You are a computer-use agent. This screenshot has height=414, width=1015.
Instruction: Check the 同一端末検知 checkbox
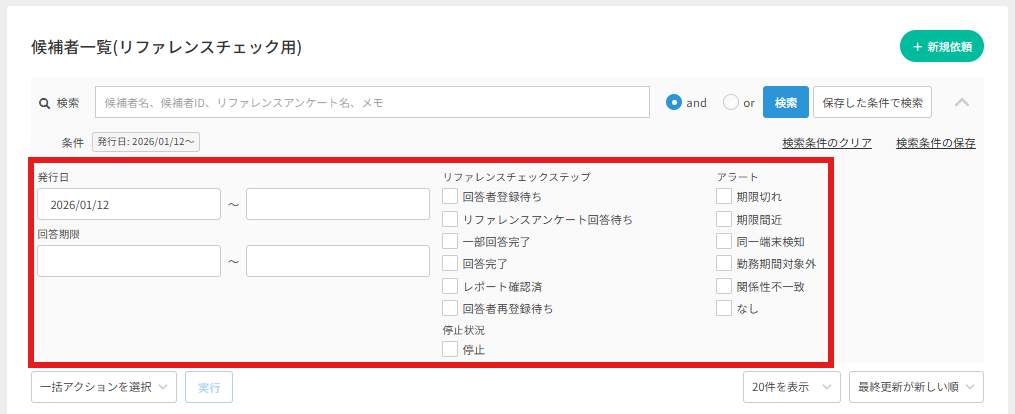click(724, 241)
